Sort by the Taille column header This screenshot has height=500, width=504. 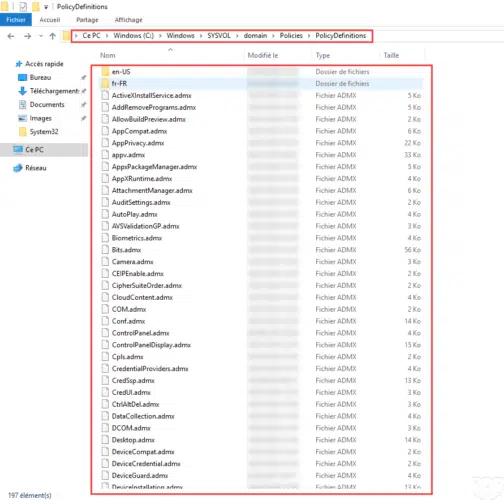391,55
